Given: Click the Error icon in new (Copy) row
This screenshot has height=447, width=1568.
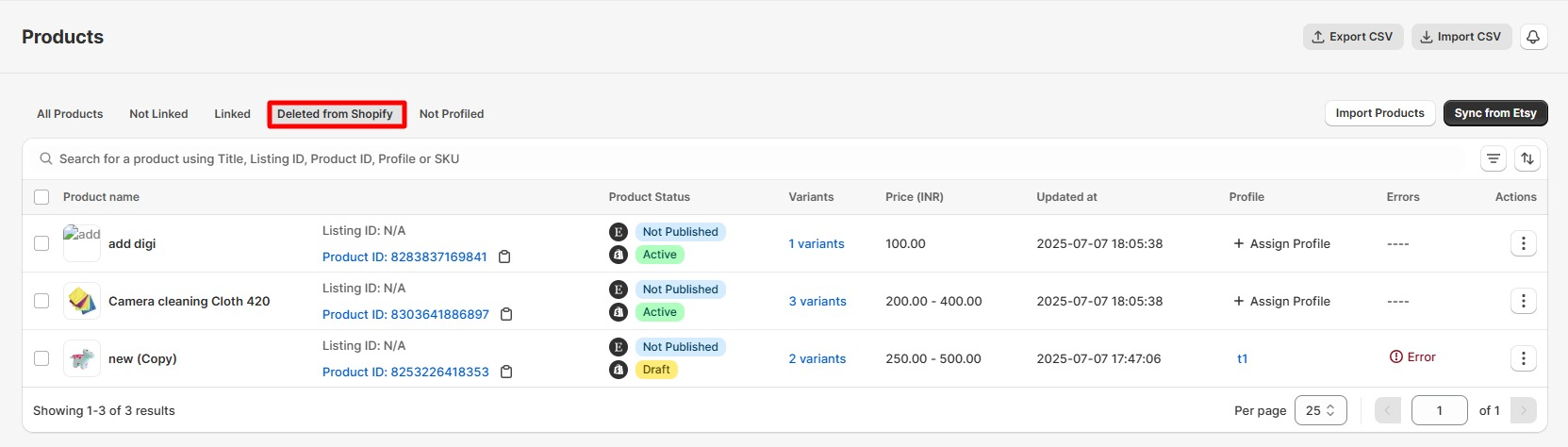Looking at the screenshot, I should [1396, 356].
